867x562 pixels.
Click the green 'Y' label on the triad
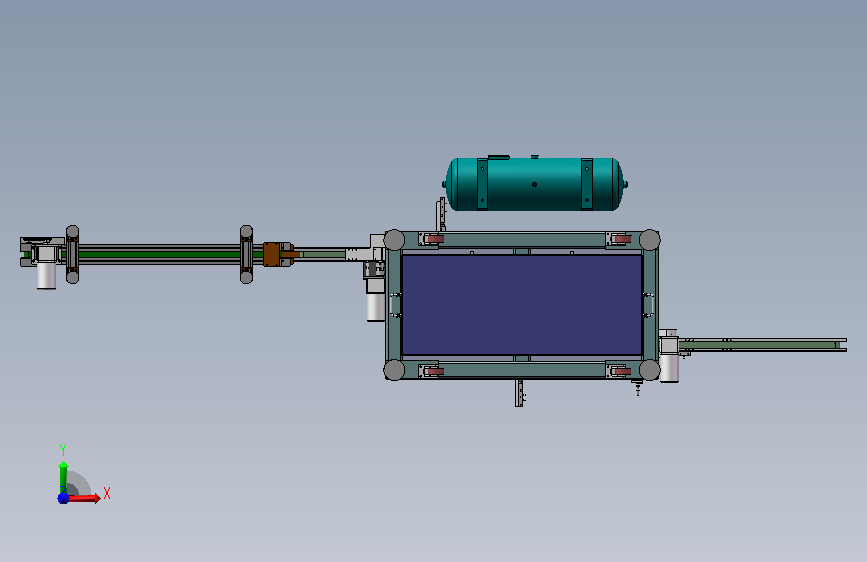pos(63,450)
